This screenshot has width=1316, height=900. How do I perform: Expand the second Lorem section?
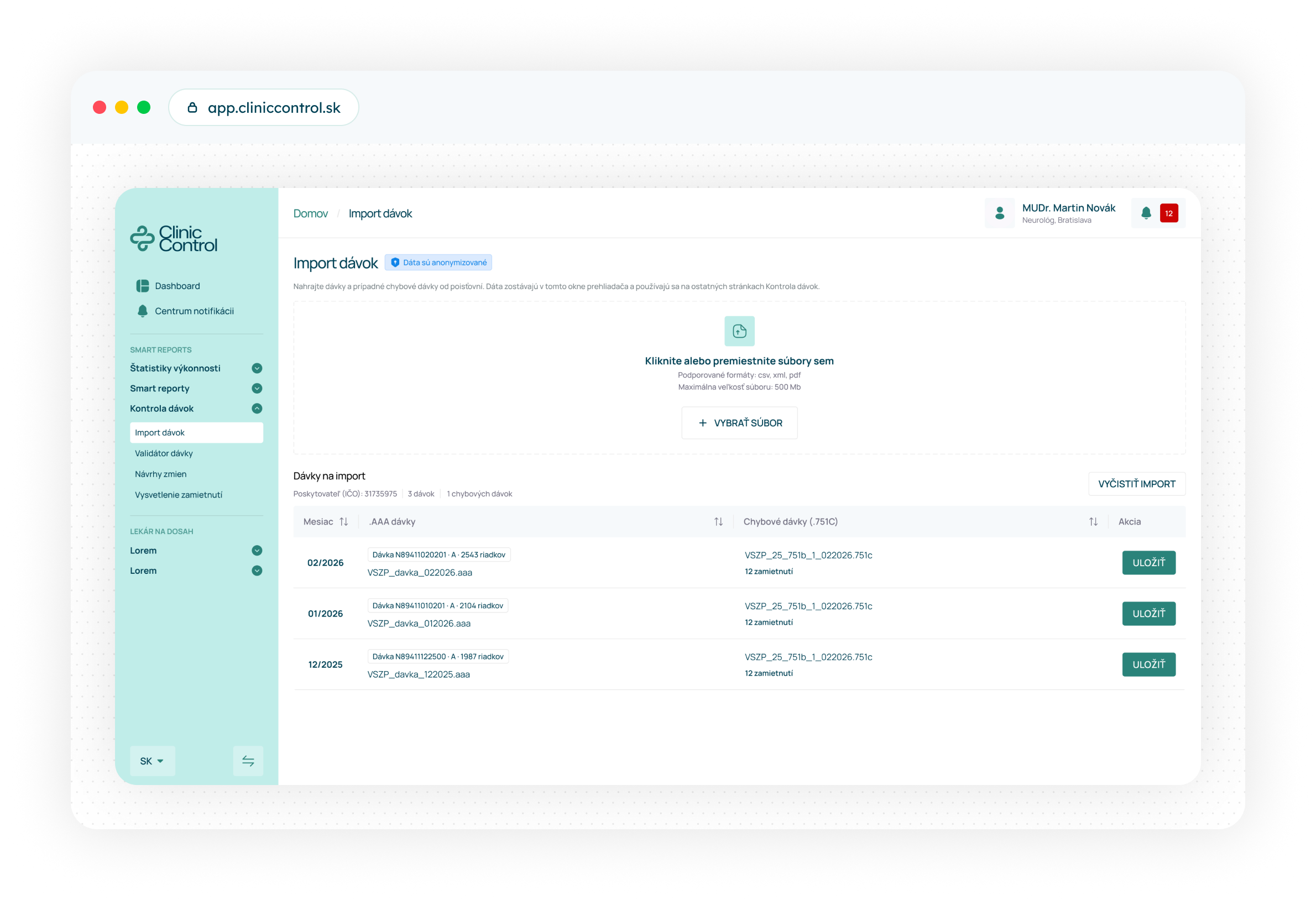pos(257,571)
